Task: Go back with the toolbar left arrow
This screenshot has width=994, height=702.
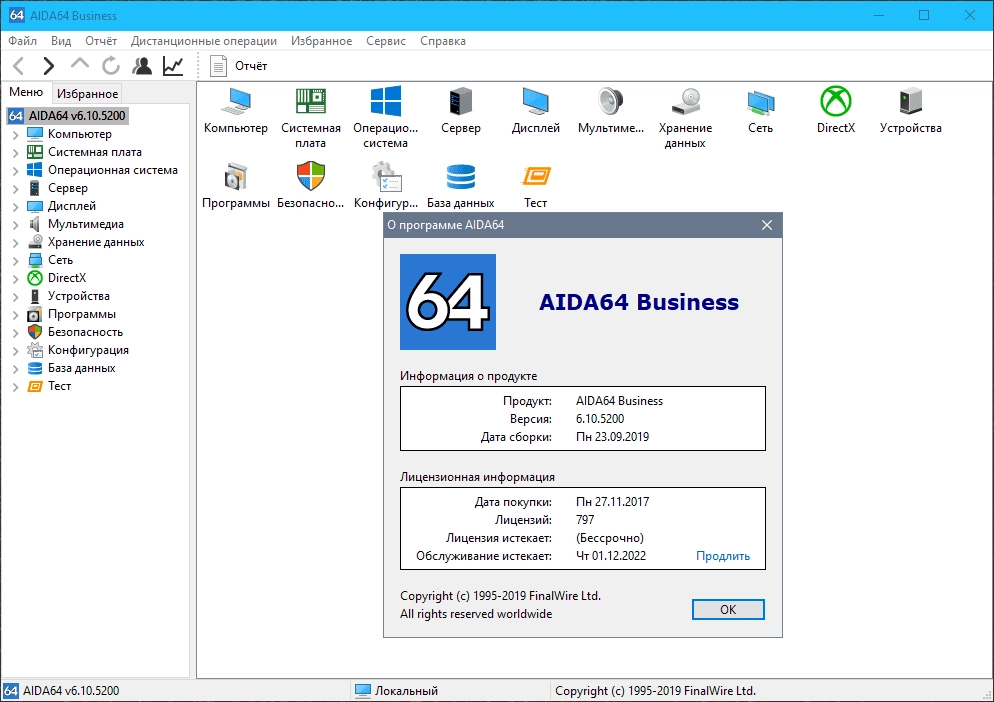Action: tap(19, 65)
